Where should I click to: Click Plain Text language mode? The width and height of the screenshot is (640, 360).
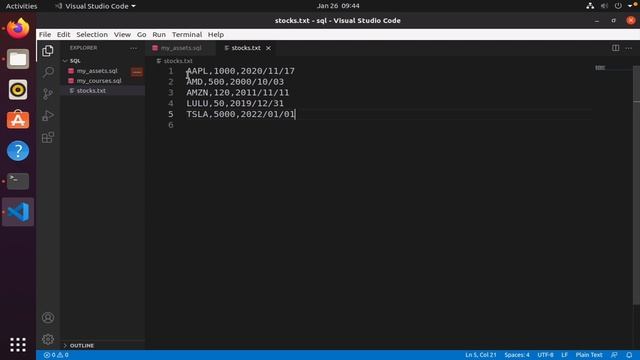(589, 355)
